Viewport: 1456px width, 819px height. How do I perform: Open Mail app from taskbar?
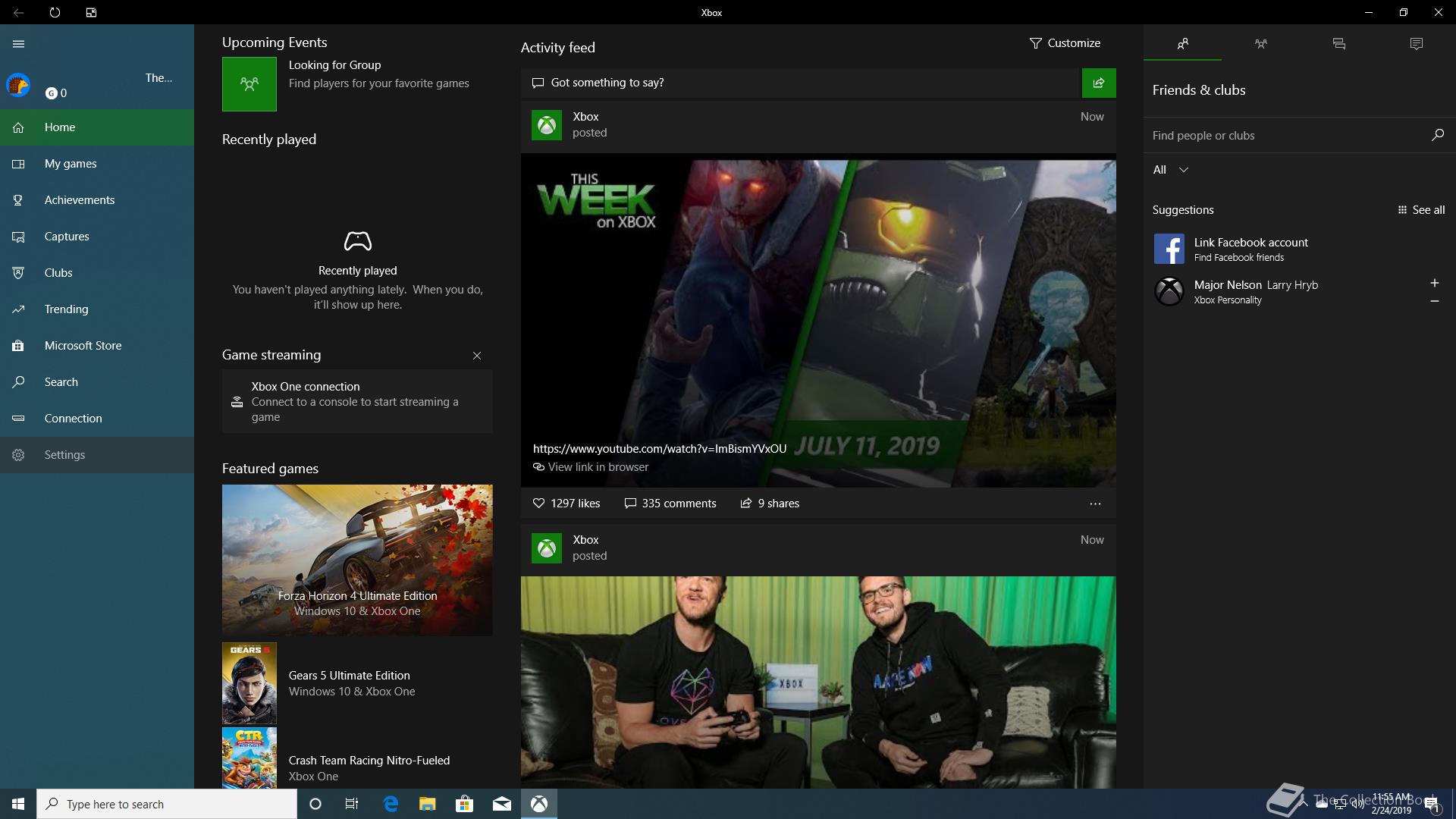click(501, 804)
